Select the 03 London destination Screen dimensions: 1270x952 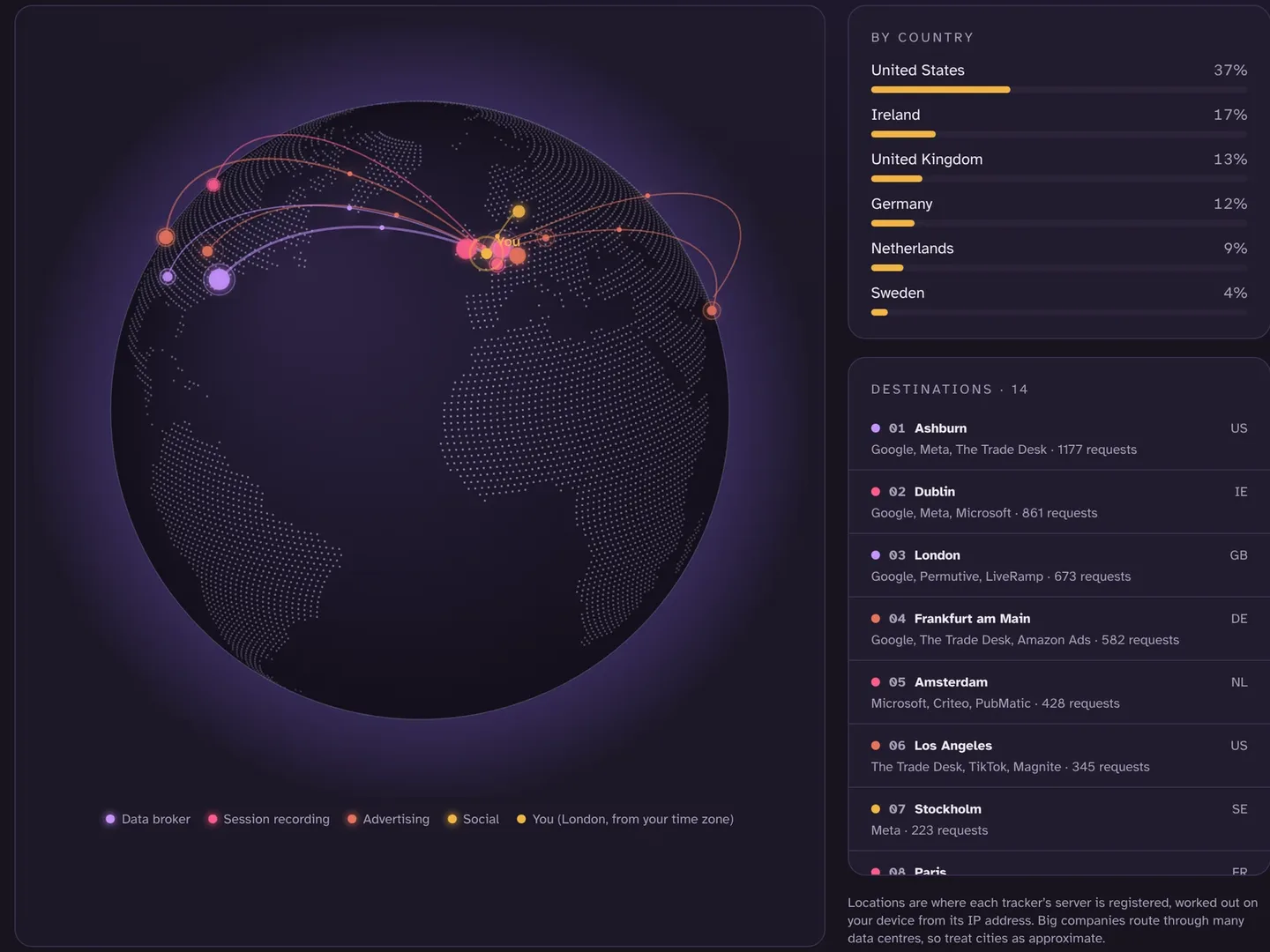click(1058, 565)
